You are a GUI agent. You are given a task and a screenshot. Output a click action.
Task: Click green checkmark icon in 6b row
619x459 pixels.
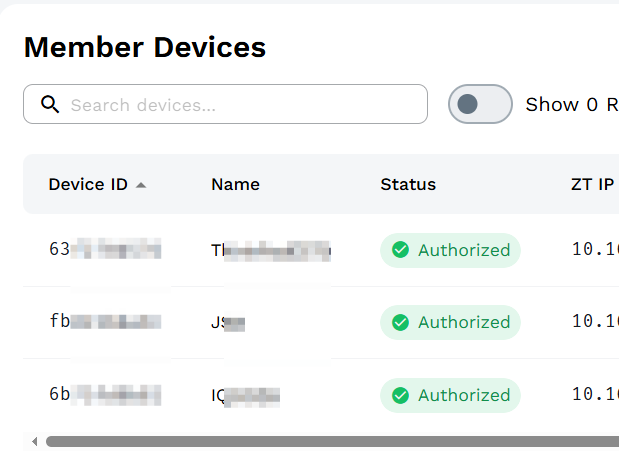(x=400, y=395)
